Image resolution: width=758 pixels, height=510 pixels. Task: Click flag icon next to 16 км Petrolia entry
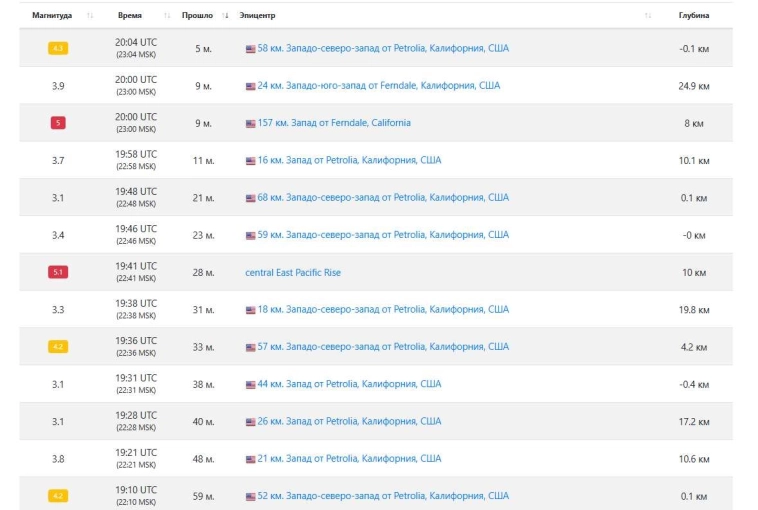250,160
